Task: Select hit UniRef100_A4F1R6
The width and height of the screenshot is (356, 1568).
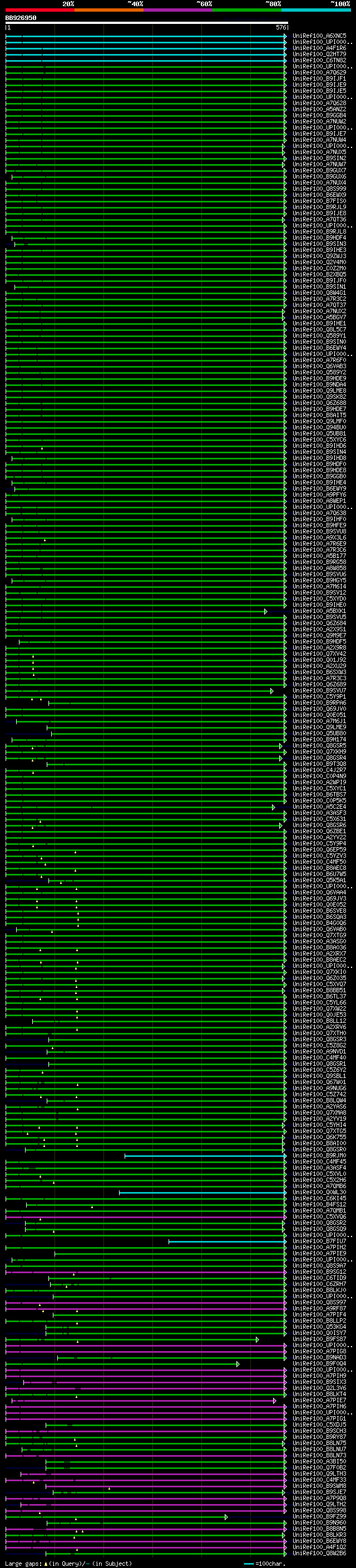Action: click(x=319, y=48)
